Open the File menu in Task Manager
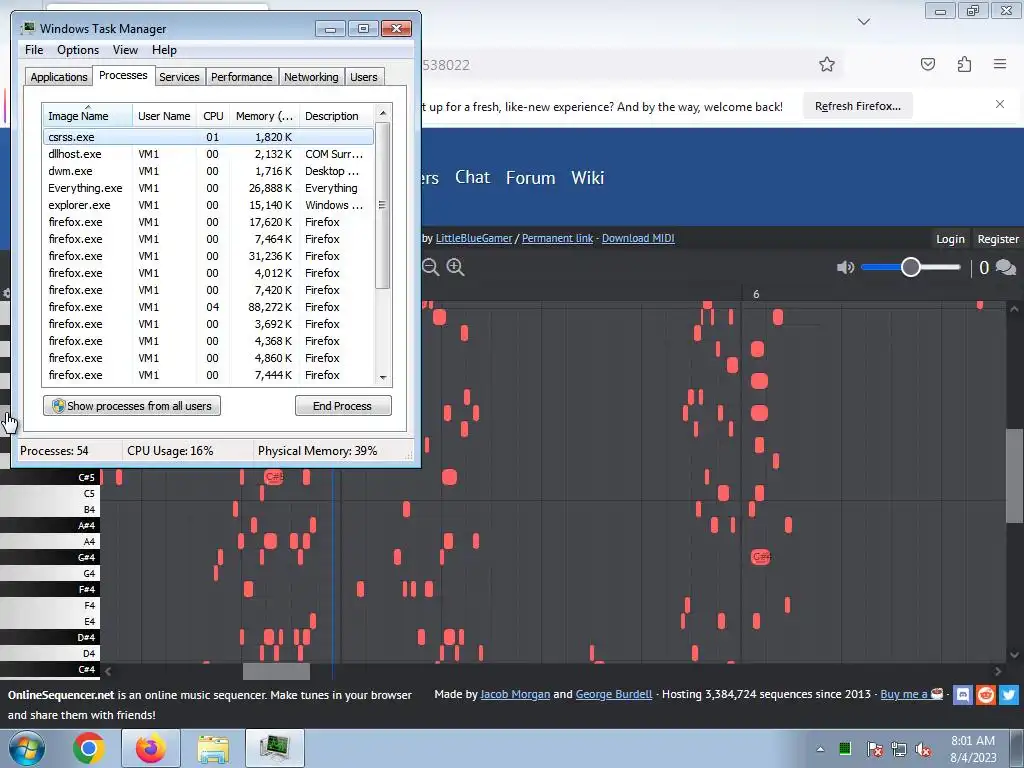Screen dimensions: 1024x768 [34, 50]
